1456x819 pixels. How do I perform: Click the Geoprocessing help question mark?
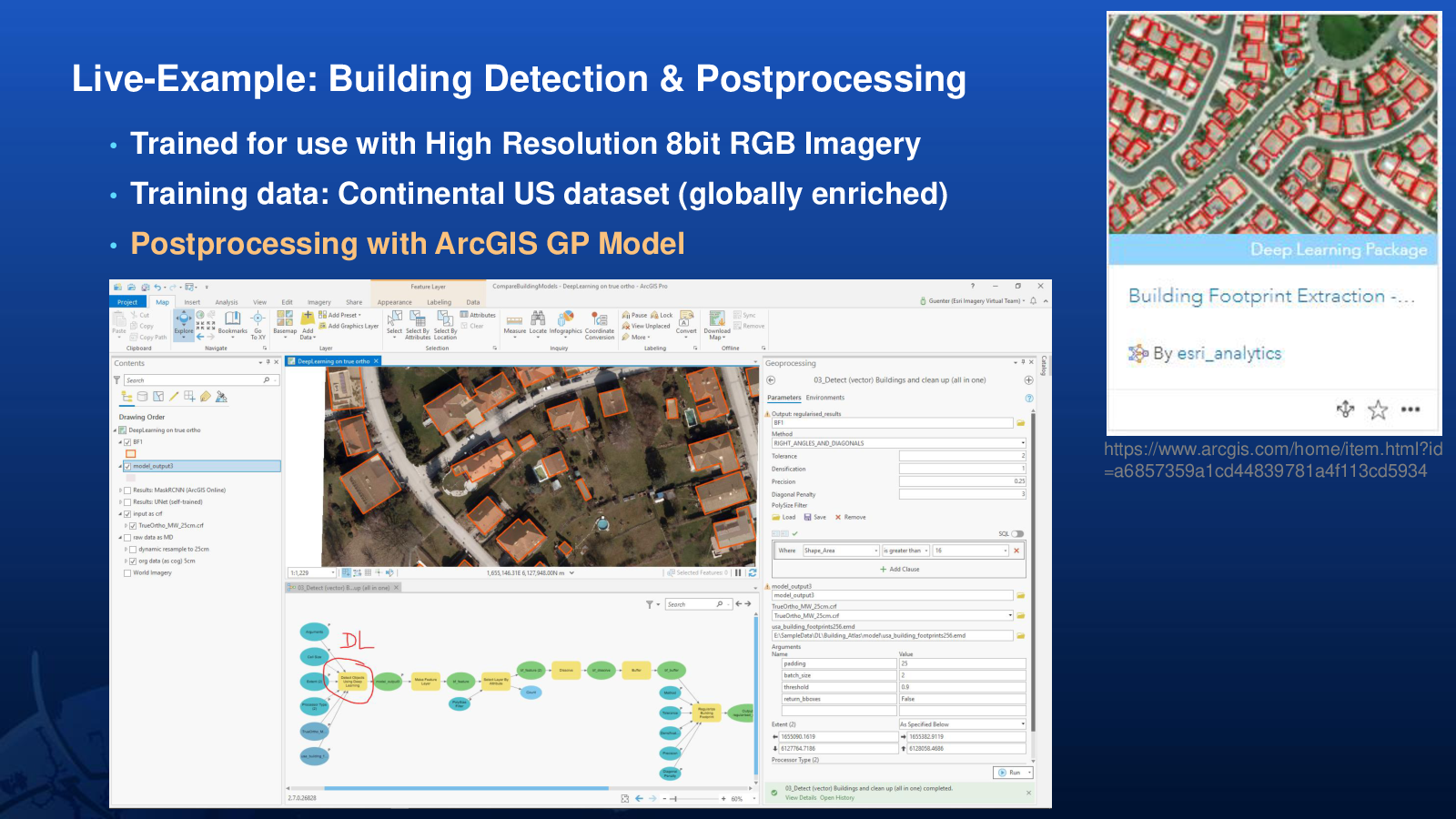1029,398
